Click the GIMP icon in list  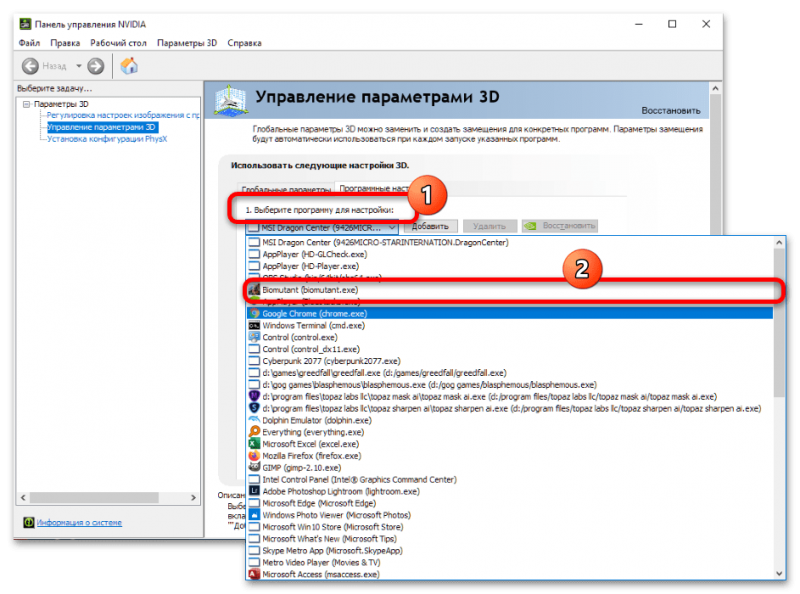coord(254,467)
